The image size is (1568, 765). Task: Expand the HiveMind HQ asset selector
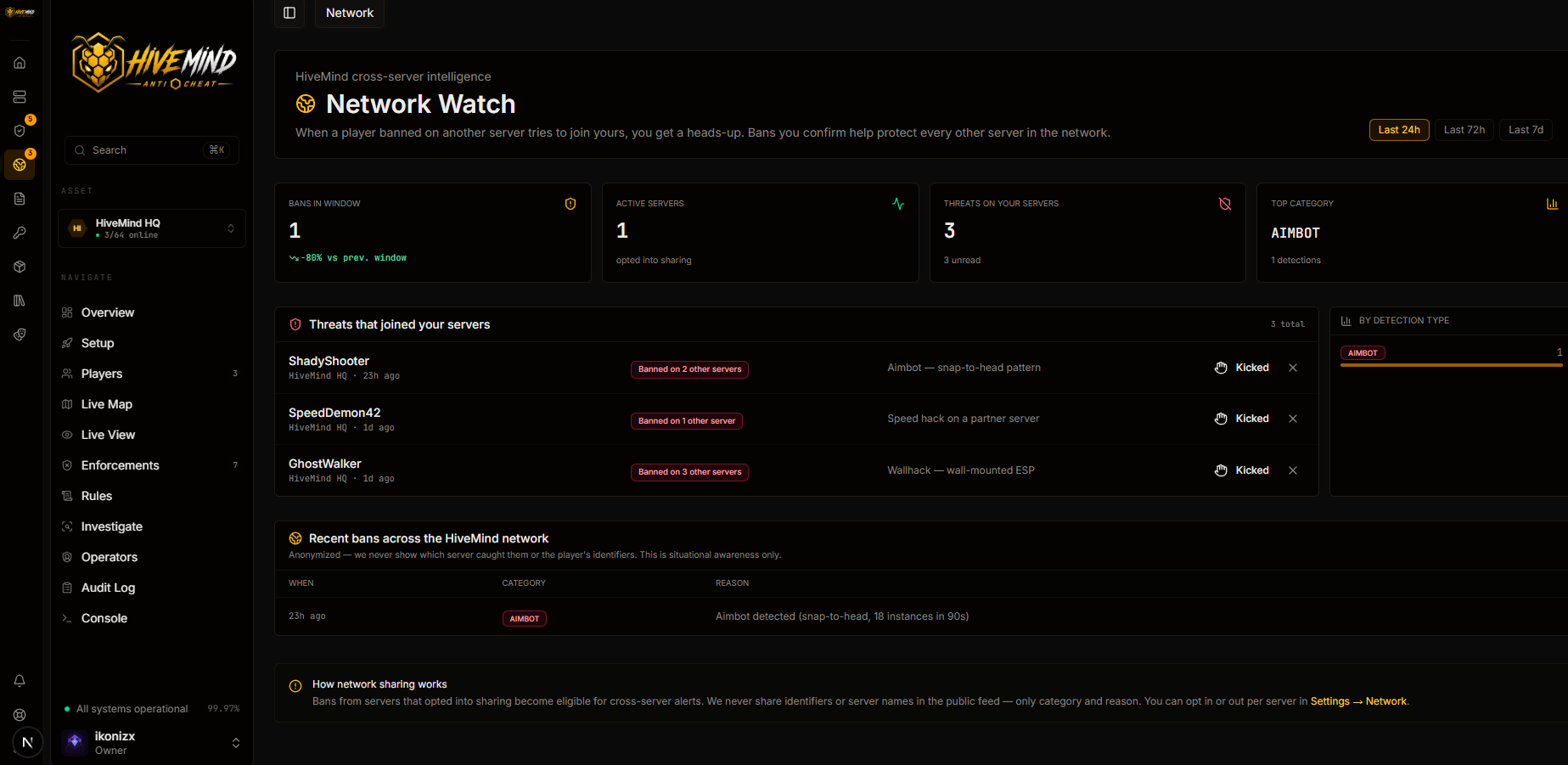[x=152, y=228]
